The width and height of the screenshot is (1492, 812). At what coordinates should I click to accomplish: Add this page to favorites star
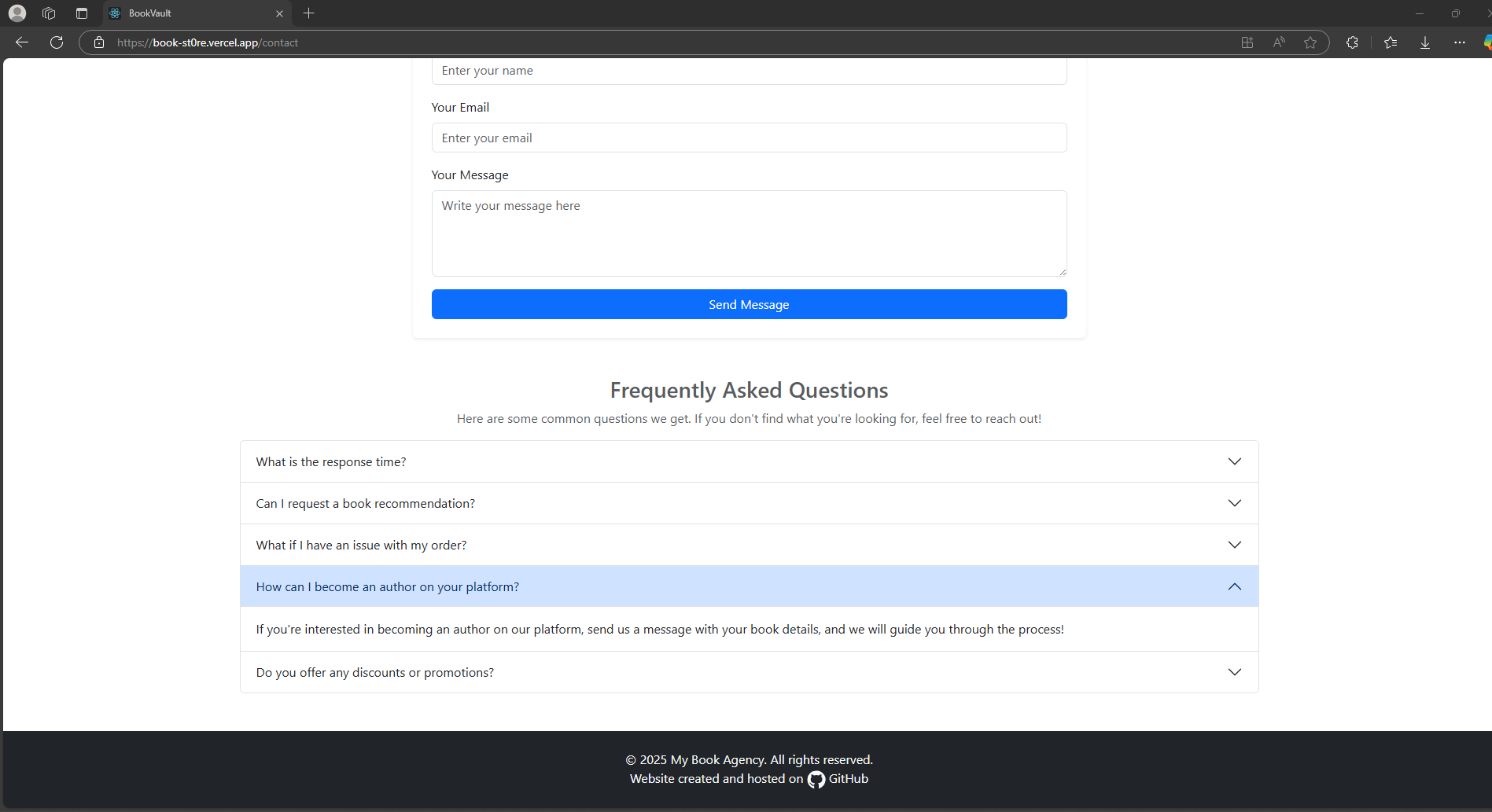(1310, 42)
